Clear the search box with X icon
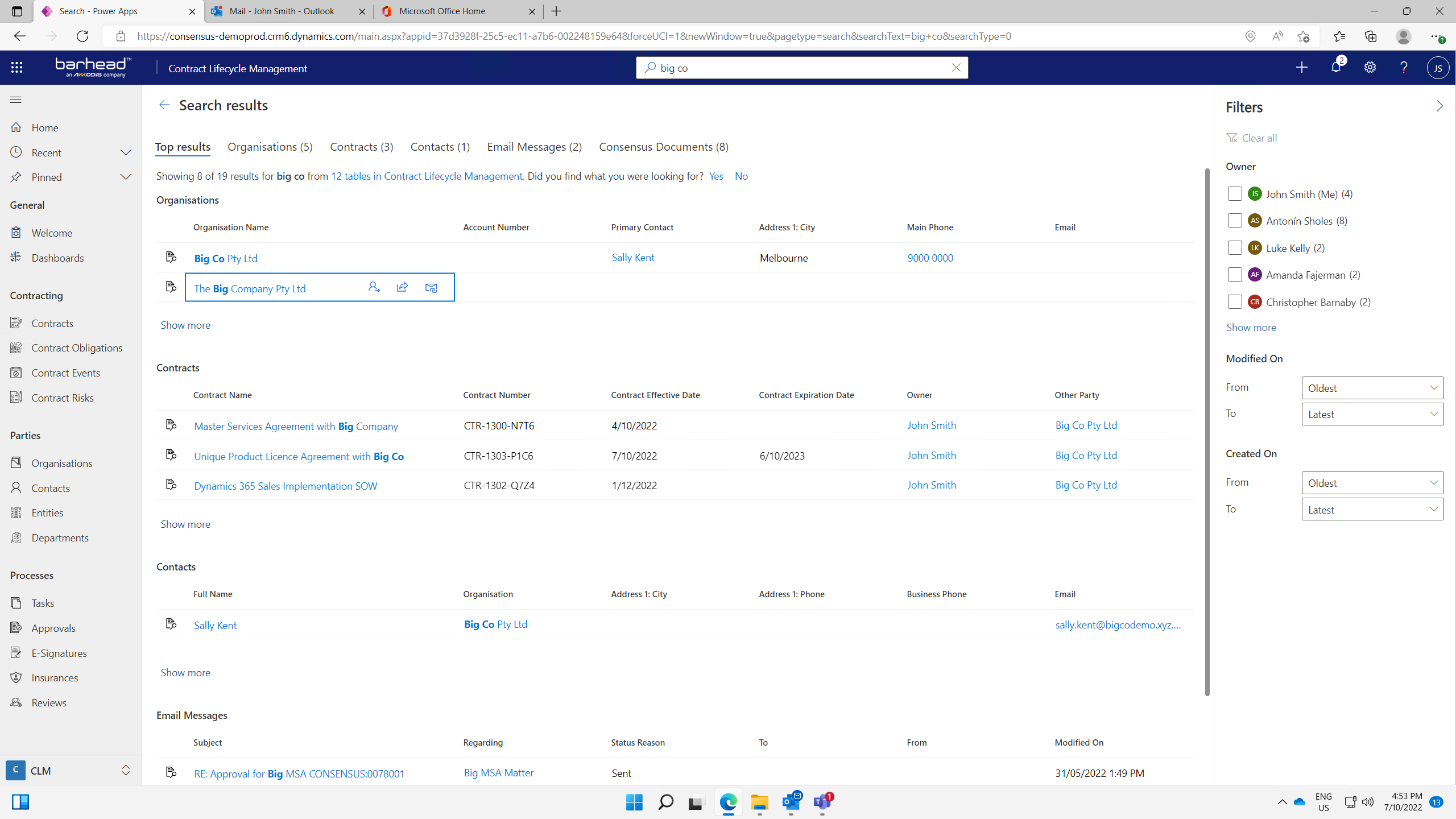 [x=956, y=68]
